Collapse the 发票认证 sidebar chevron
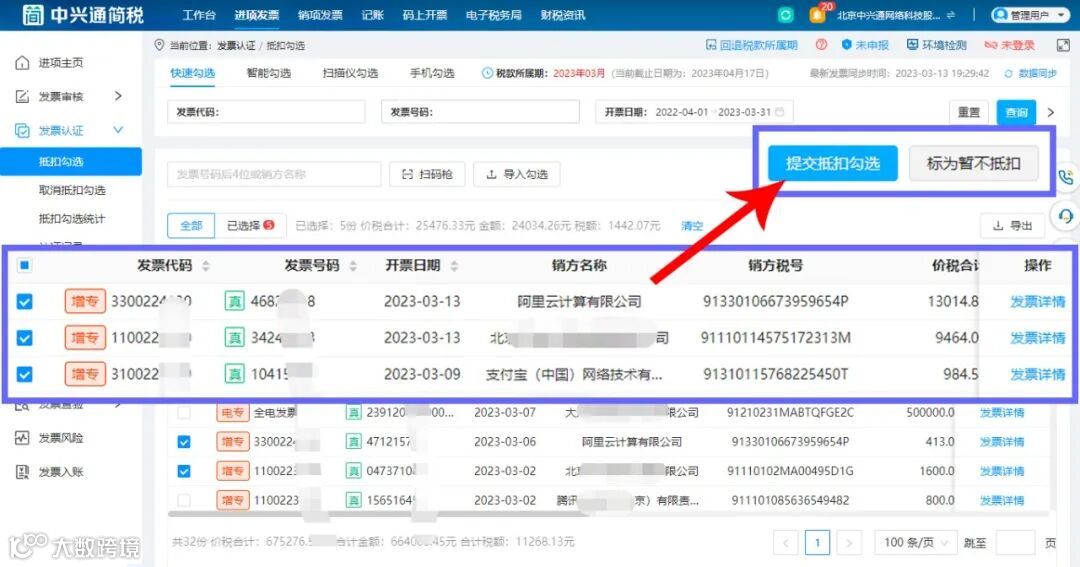The image size is (1080, 567). pos(118,130)
